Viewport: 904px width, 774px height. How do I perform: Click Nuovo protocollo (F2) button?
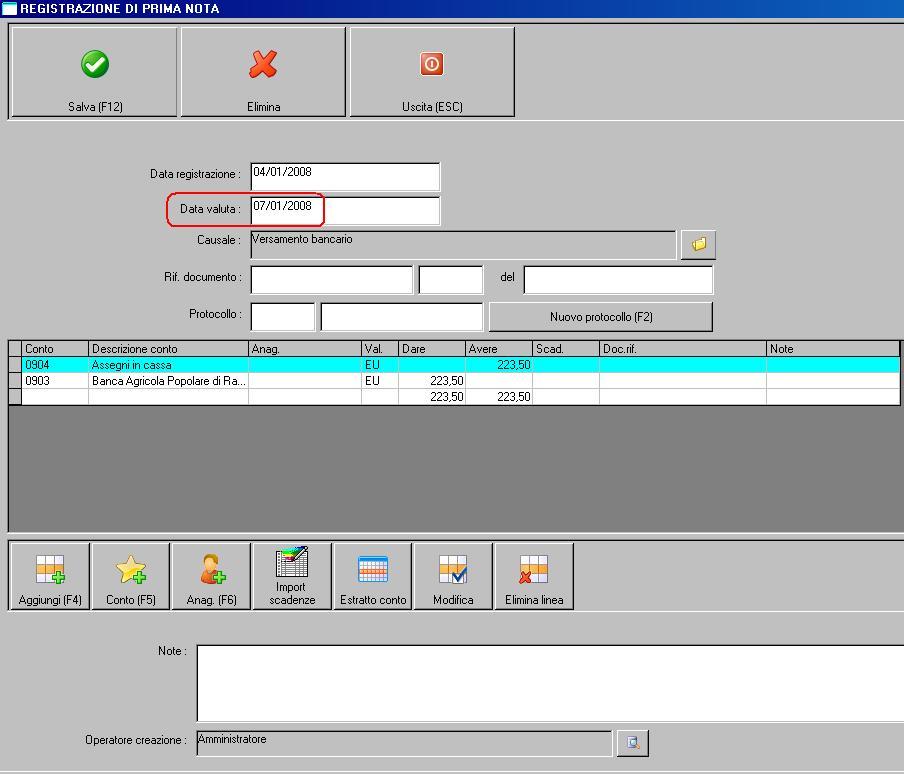point(601,317)
